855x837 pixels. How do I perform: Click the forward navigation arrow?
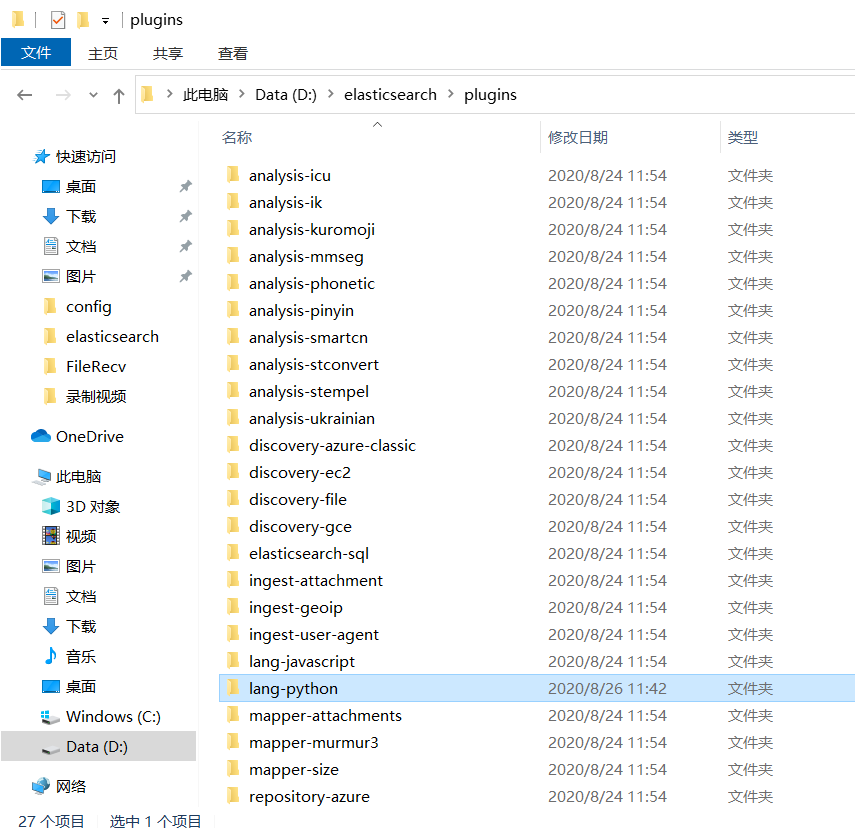point(63,95)
